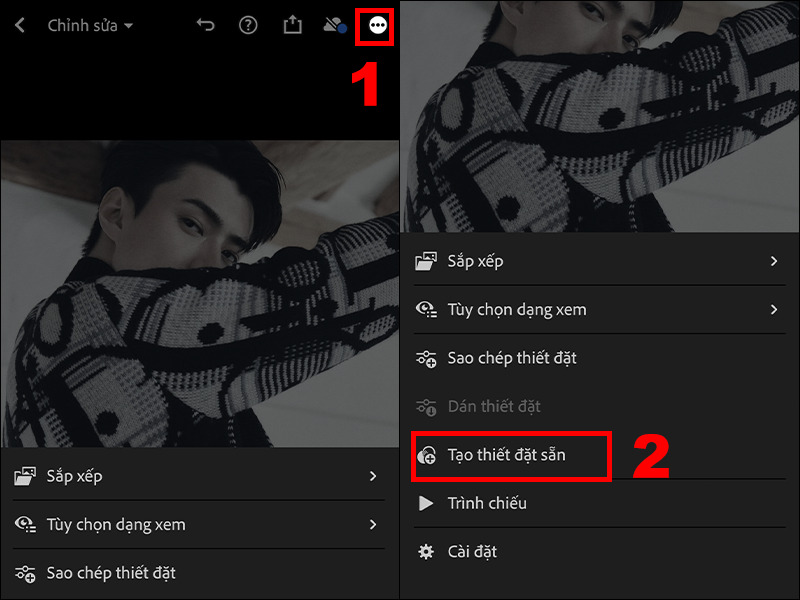Expand the Sắp xếp submenu chevron
800x600 pixels.
[775, 261]
